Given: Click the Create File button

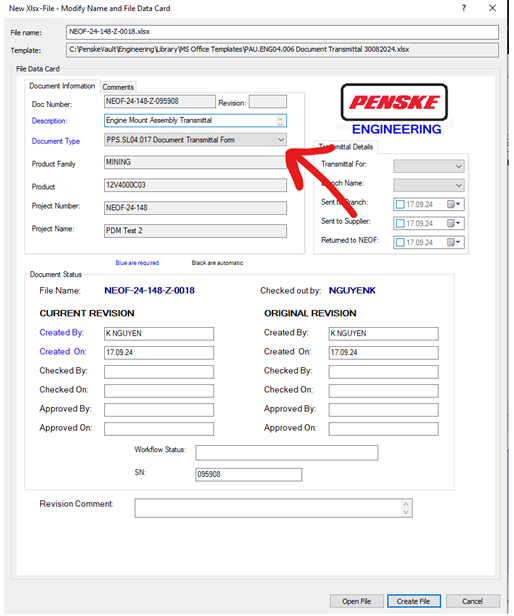Looking at the screenshot, I should (x=413, y=601).
